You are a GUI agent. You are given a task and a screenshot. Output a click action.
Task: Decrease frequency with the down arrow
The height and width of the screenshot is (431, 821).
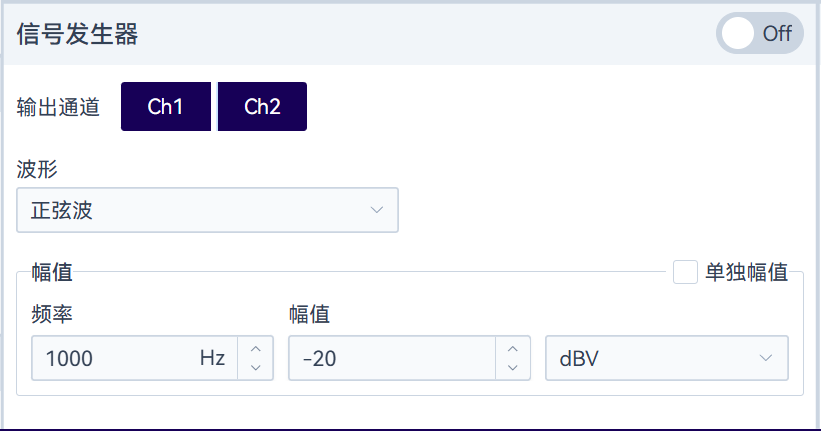point(255,368)
